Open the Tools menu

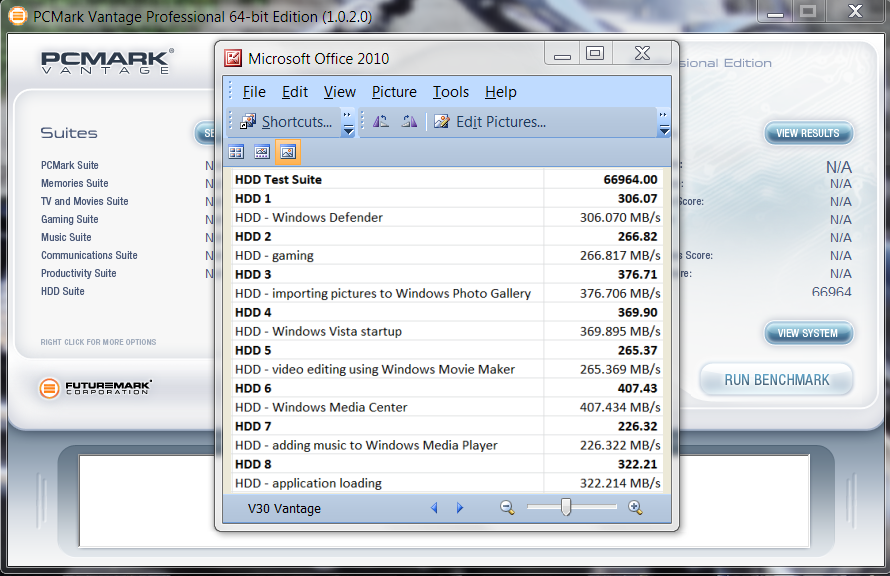click(451, 92)
